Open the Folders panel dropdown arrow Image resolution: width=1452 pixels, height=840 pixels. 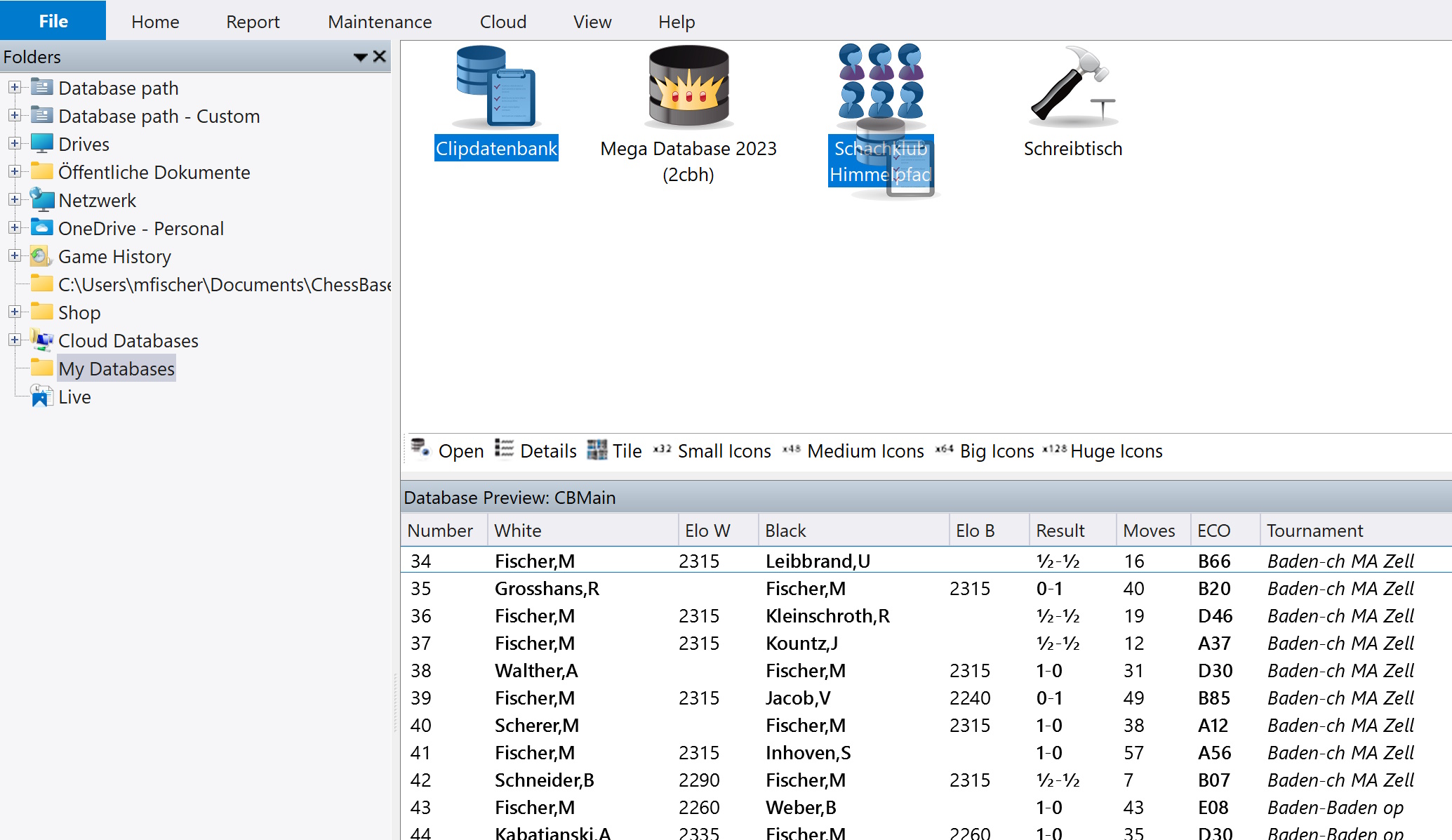(x=360, y=57)
